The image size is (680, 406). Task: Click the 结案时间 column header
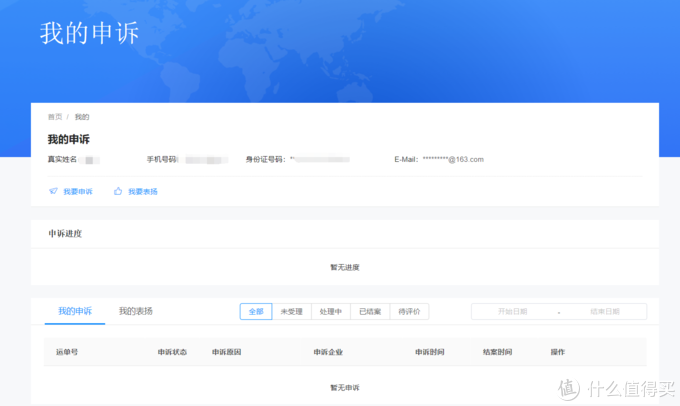(x=497, y=352)
